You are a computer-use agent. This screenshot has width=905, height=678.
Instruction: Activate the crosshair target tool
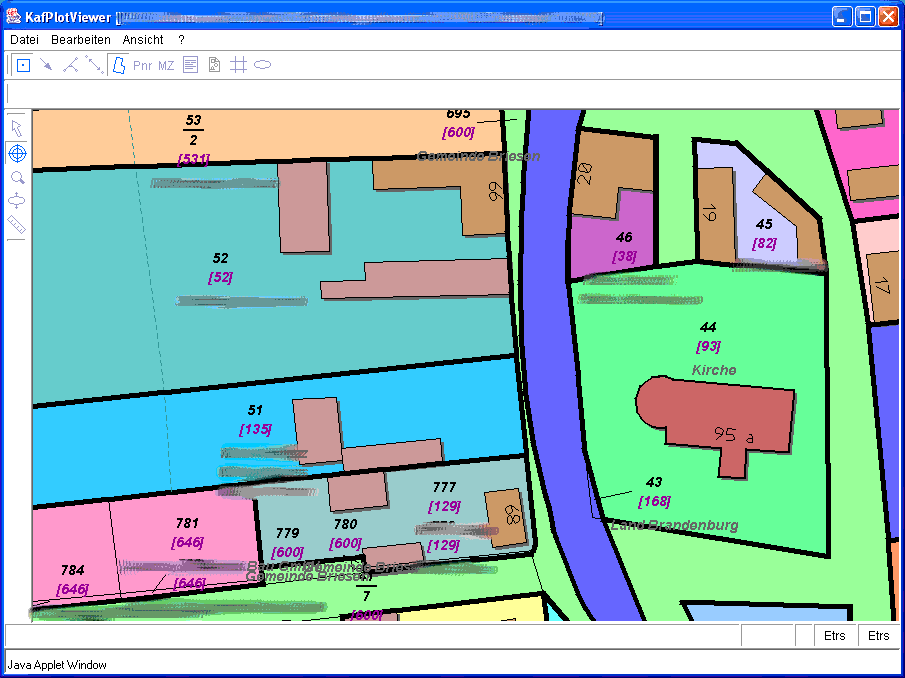pos(17,153)
